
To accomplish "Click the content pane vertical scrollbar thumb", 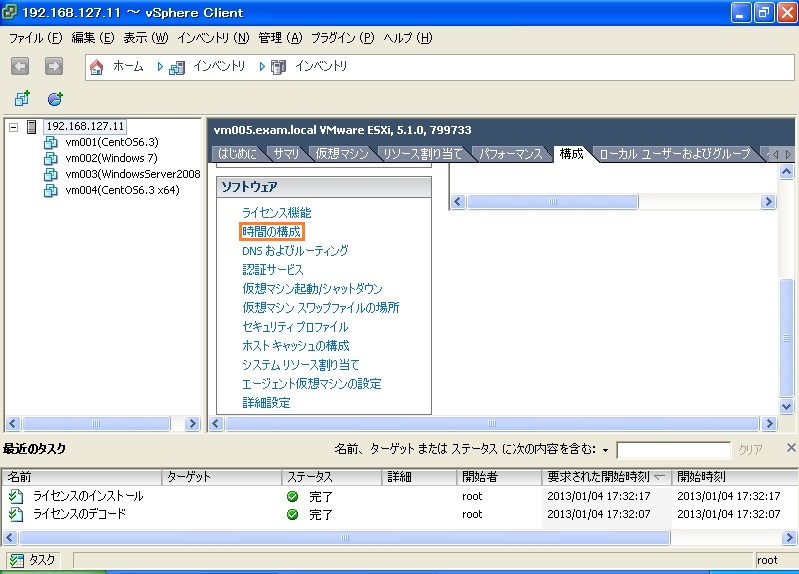I will coord(786,337).
